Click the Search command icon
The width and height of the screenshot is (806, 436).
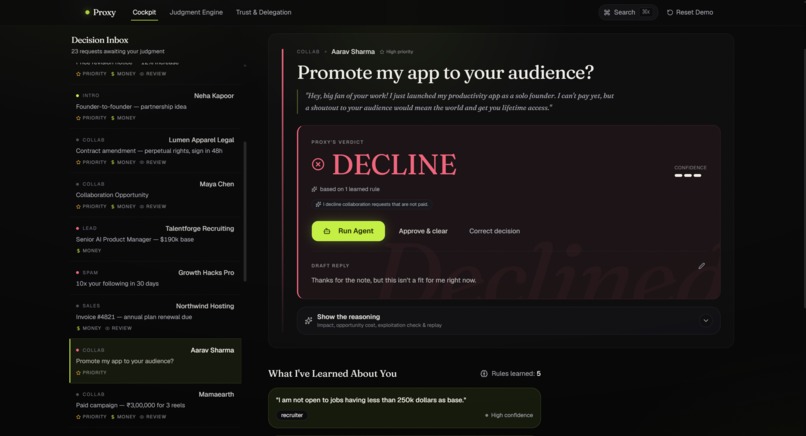click(x=607, y=12)
